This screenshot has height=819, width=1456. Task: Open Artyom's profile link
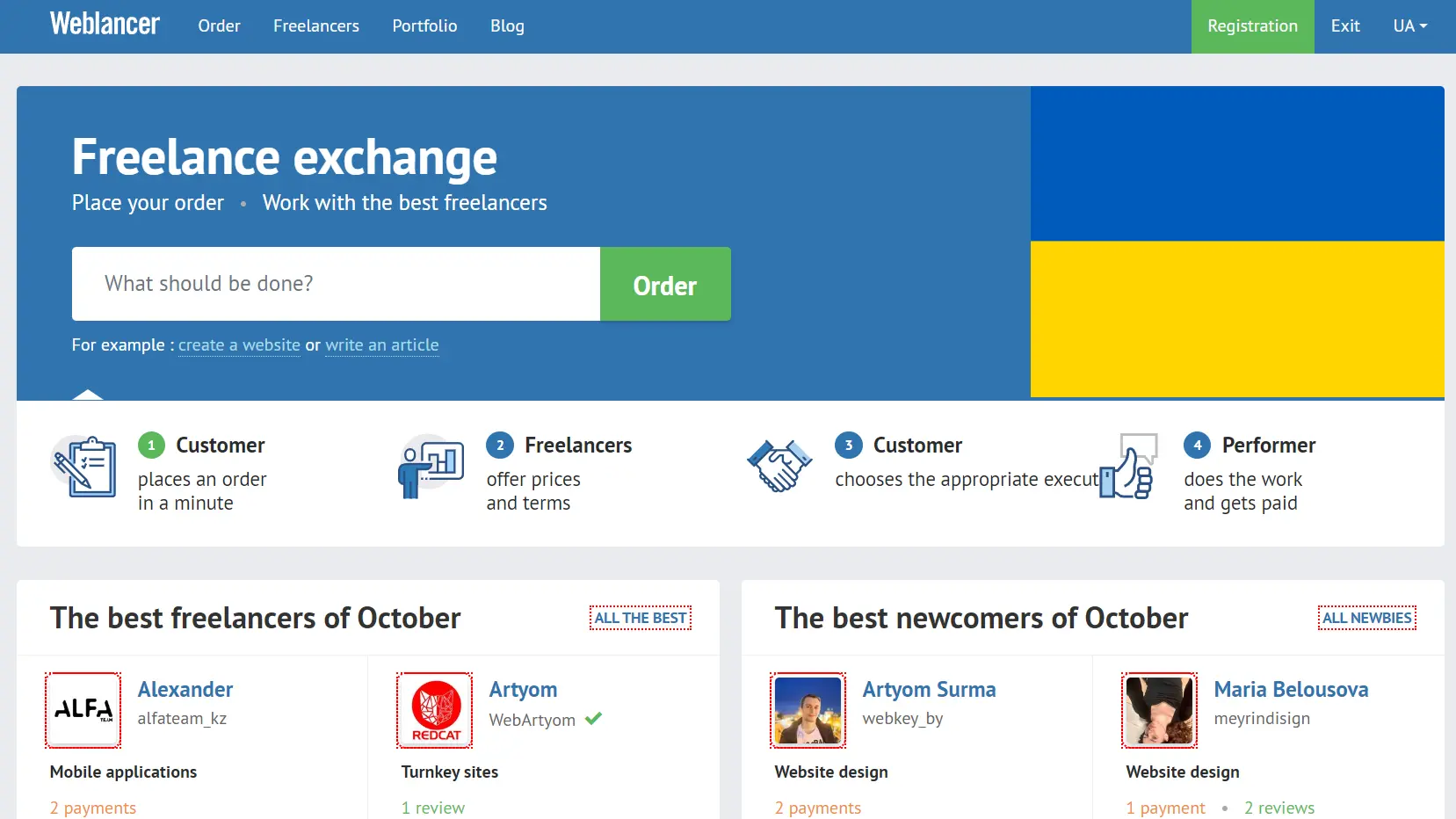click(x=523, y=690)
